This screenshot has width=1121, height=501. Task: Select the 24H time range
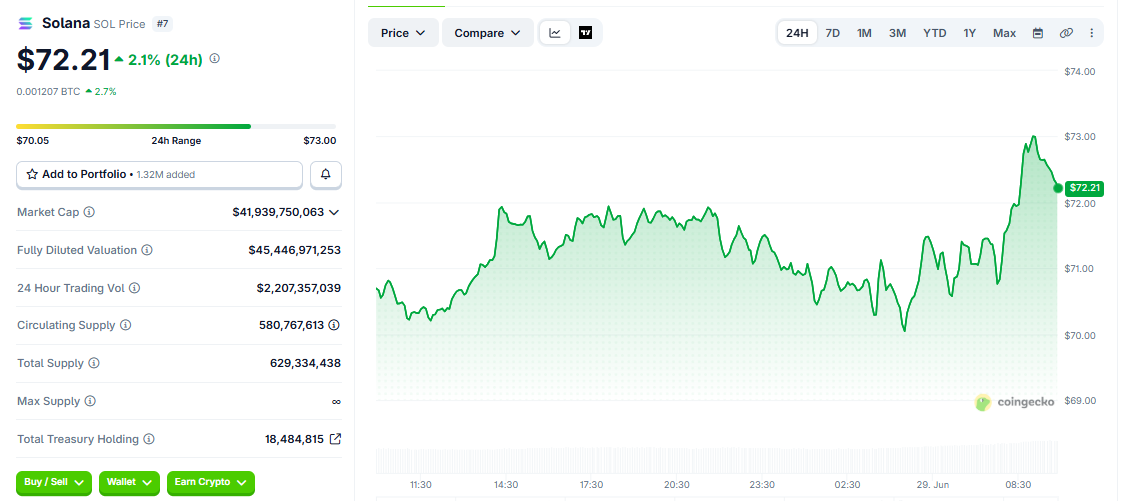click(797, 33)
